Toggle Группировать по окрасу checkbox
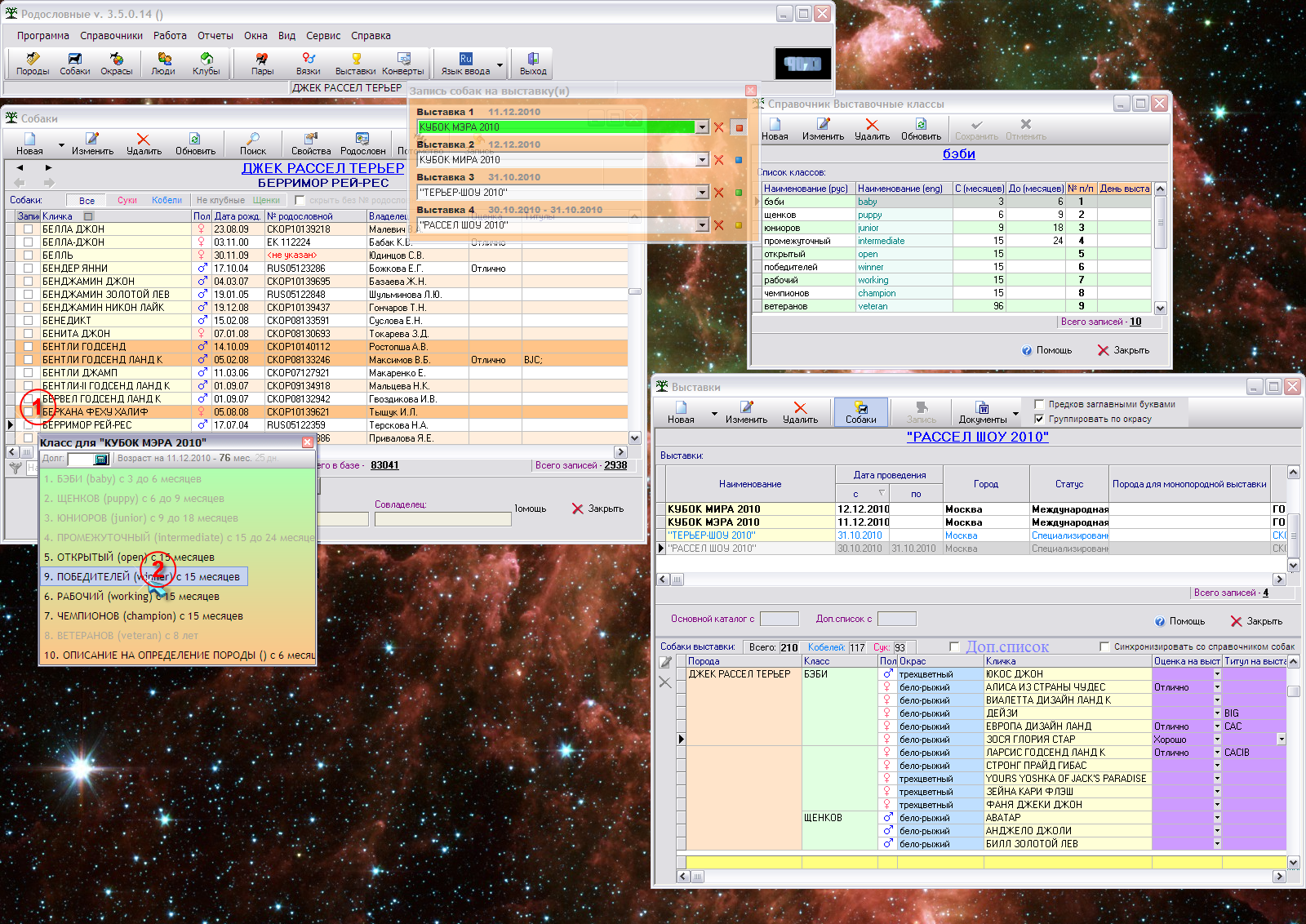The width and height of the screenshot is (1306, 924). (x=1039, y=419)
